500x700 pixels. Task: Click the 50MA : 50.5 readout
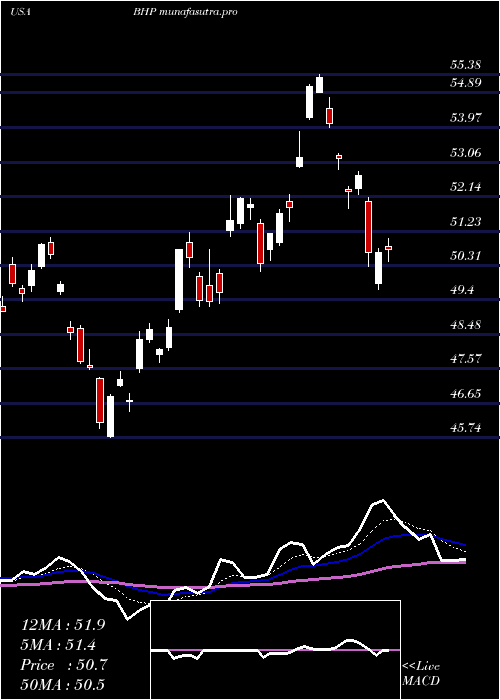[x=63, y=685]
